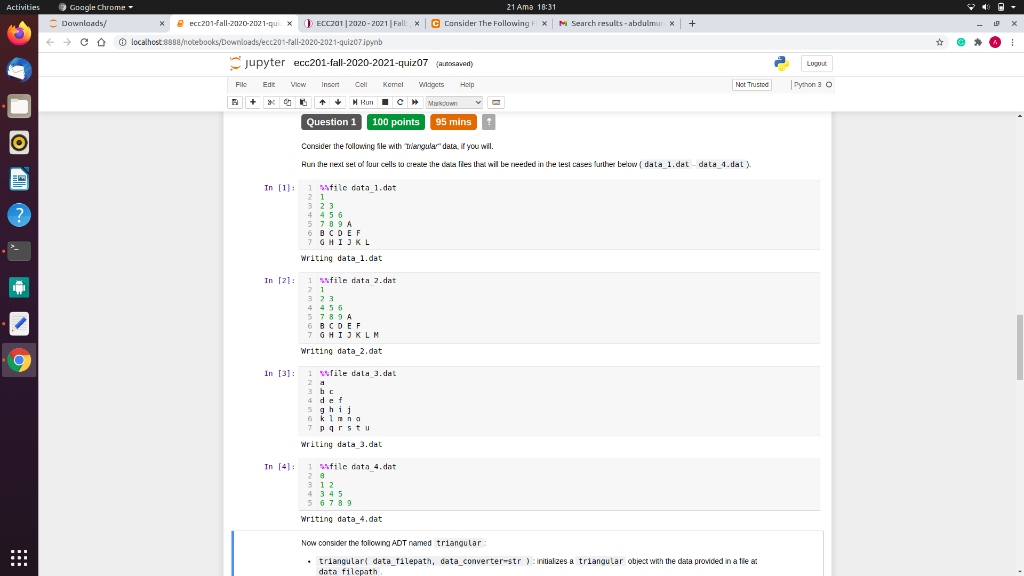Viewport: 1024px width, 576px height.
Task: Interrupt the kernel with the stop icon
Action: tap(384, 102)
